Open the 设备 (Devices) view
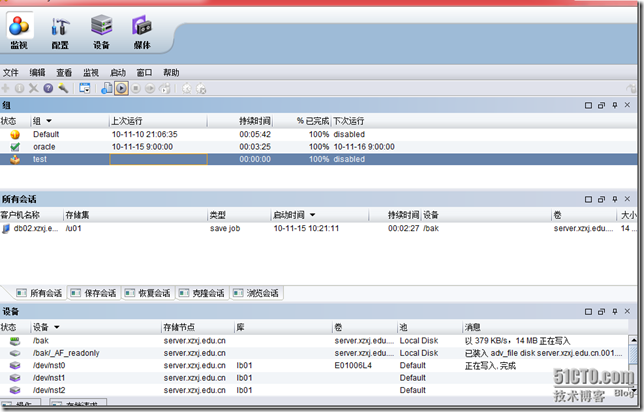Screen dimensions: 644x412 tap(101, 32)
